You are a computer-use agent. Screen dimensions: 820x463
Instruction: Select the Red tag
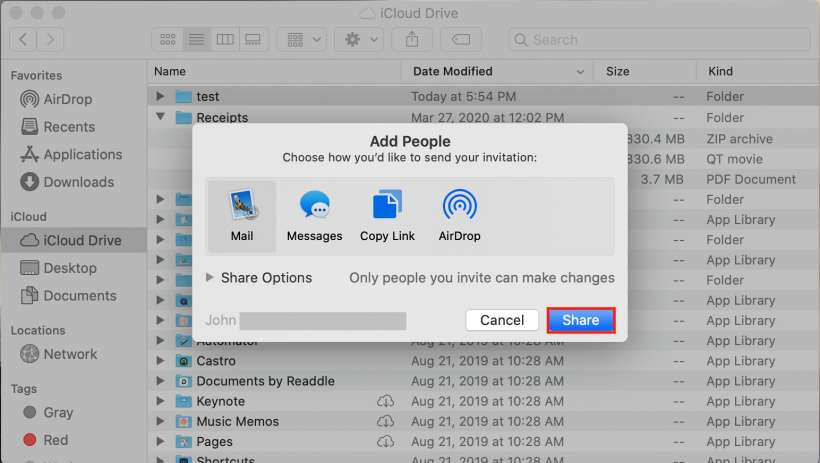click(x=45, y=440)
